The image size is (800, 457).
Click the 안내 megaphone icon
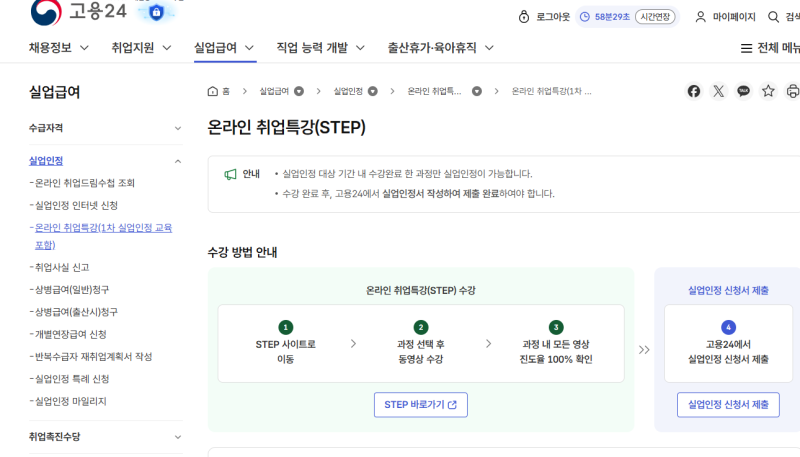tap(231, 174)
